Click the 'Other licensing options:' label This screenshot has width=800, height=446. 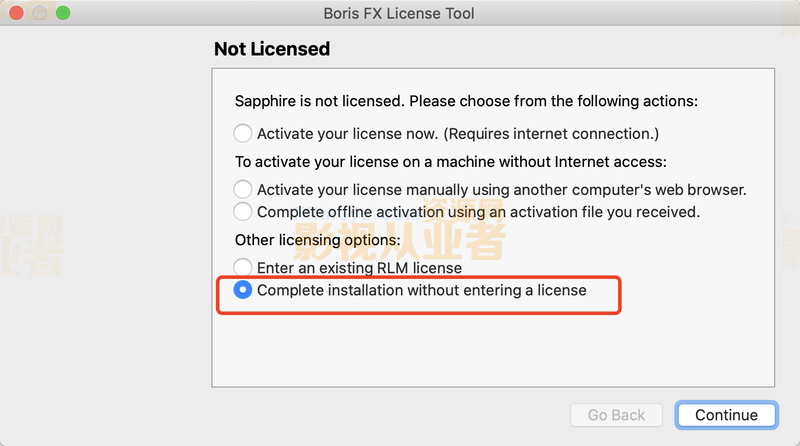[x=317, y=240]
